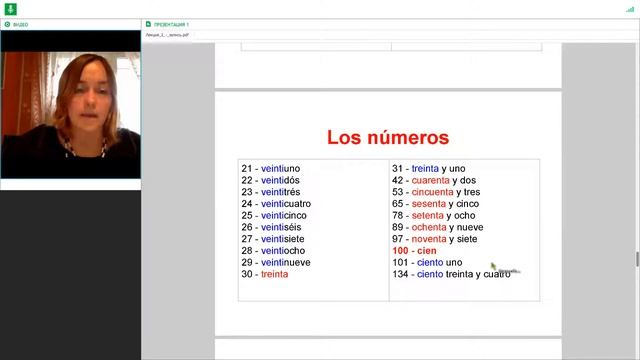Screen dimensions: 640x360
Task: Click the '26 - veintiséis' row
Action: [x=271, y=227]
